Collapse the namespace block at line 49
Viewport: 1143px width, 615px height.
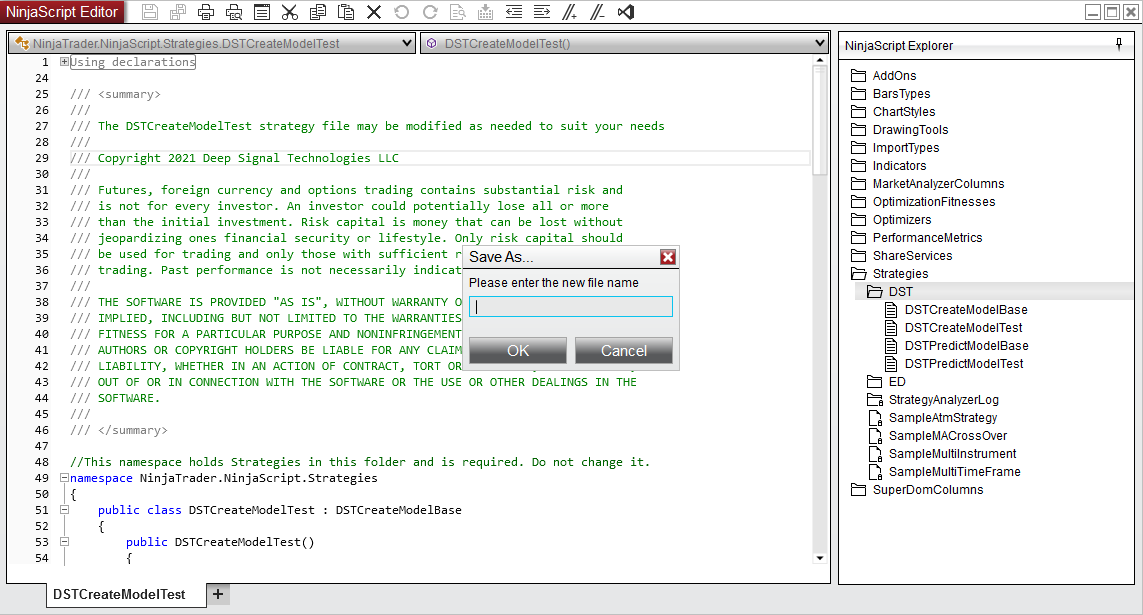[64, 478]
